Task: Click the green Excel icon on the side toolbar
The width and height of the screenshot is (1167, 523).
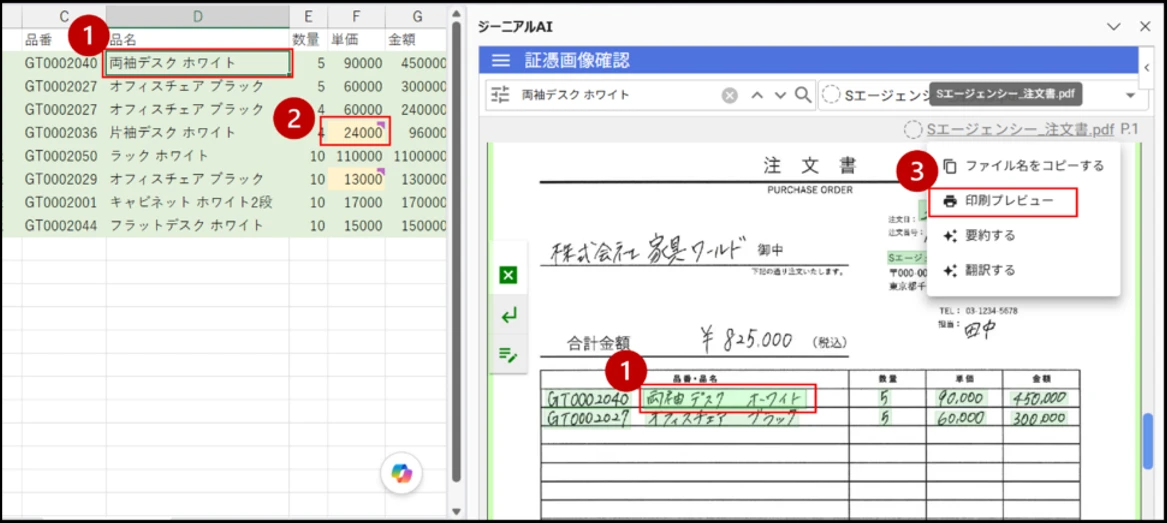Action: 508,276
